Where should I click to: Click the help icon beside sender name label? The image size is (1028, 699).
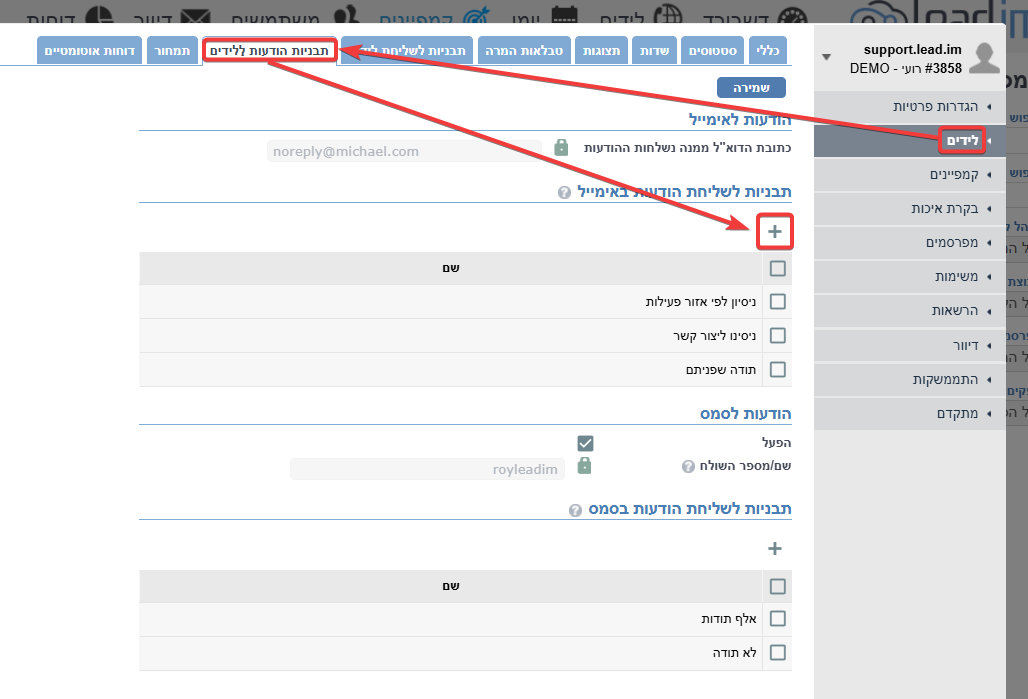[x=688, y=466]
